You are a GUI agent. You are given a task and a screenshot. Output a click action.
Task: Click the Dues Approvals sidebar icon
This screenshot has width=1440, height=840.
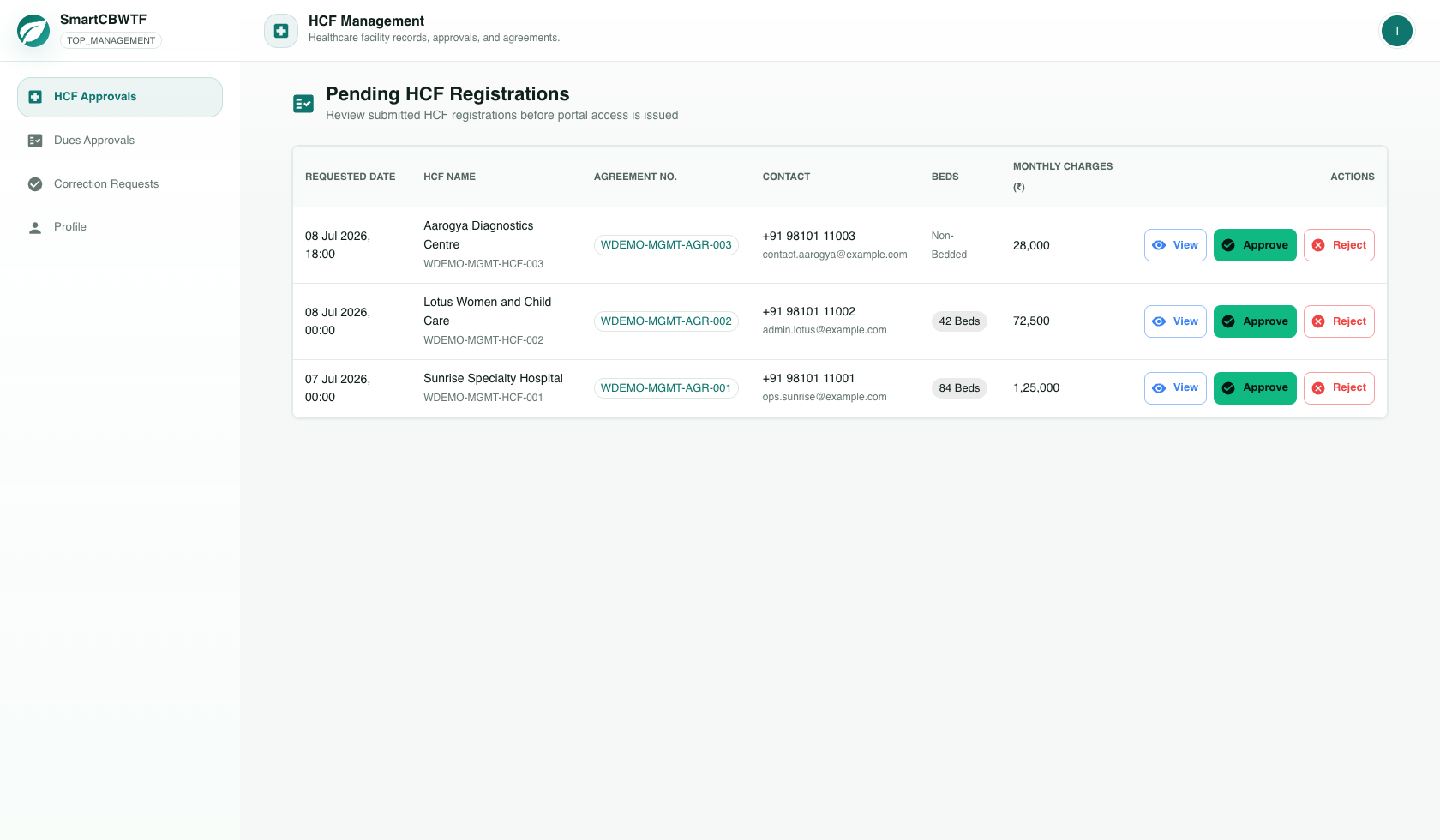(35, 141)
